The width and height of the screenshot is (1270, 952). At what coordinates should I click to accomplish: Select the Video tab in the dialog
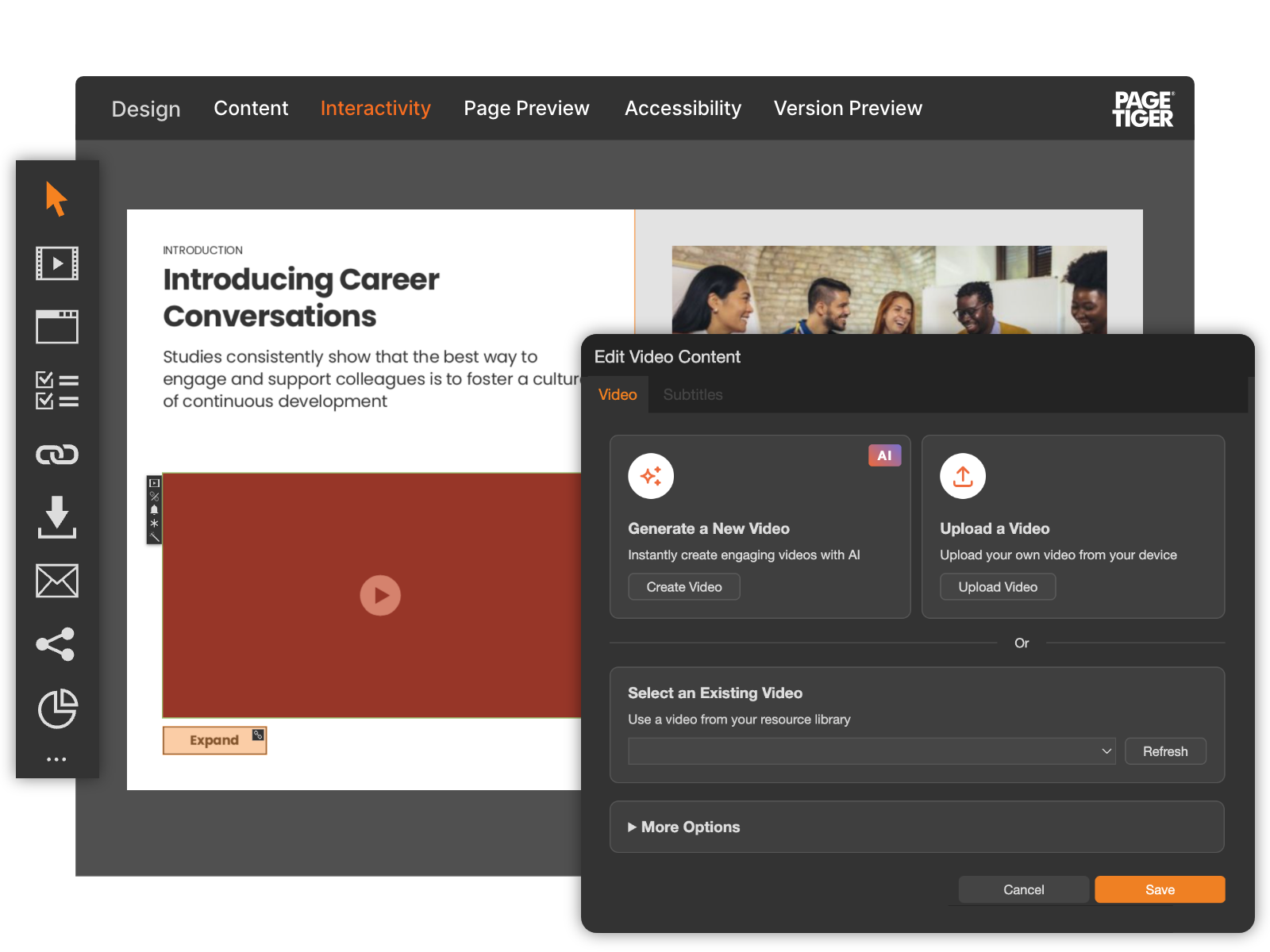[618, 394]
